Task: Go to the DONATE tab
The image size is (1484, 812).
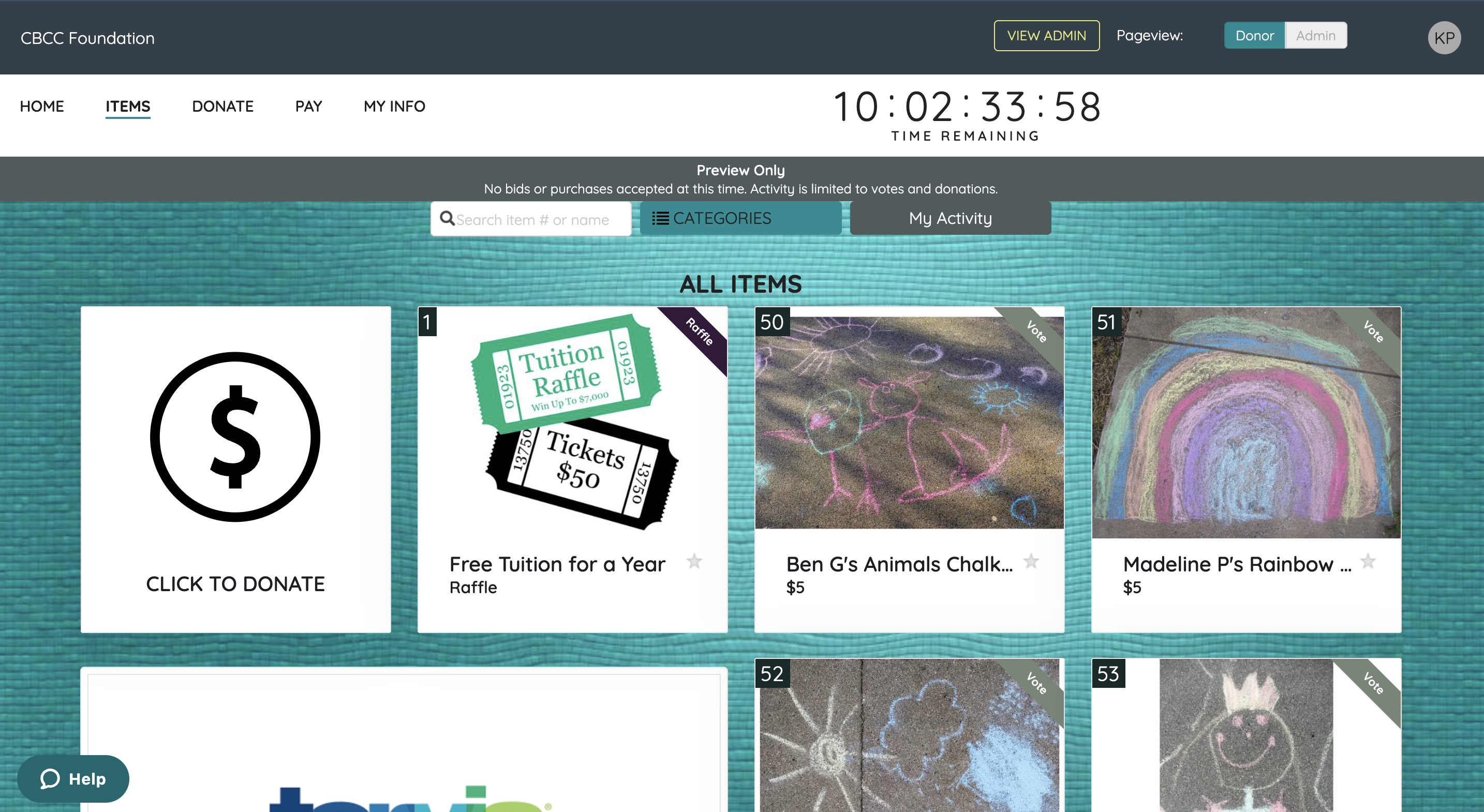Action: click(222, 107)
